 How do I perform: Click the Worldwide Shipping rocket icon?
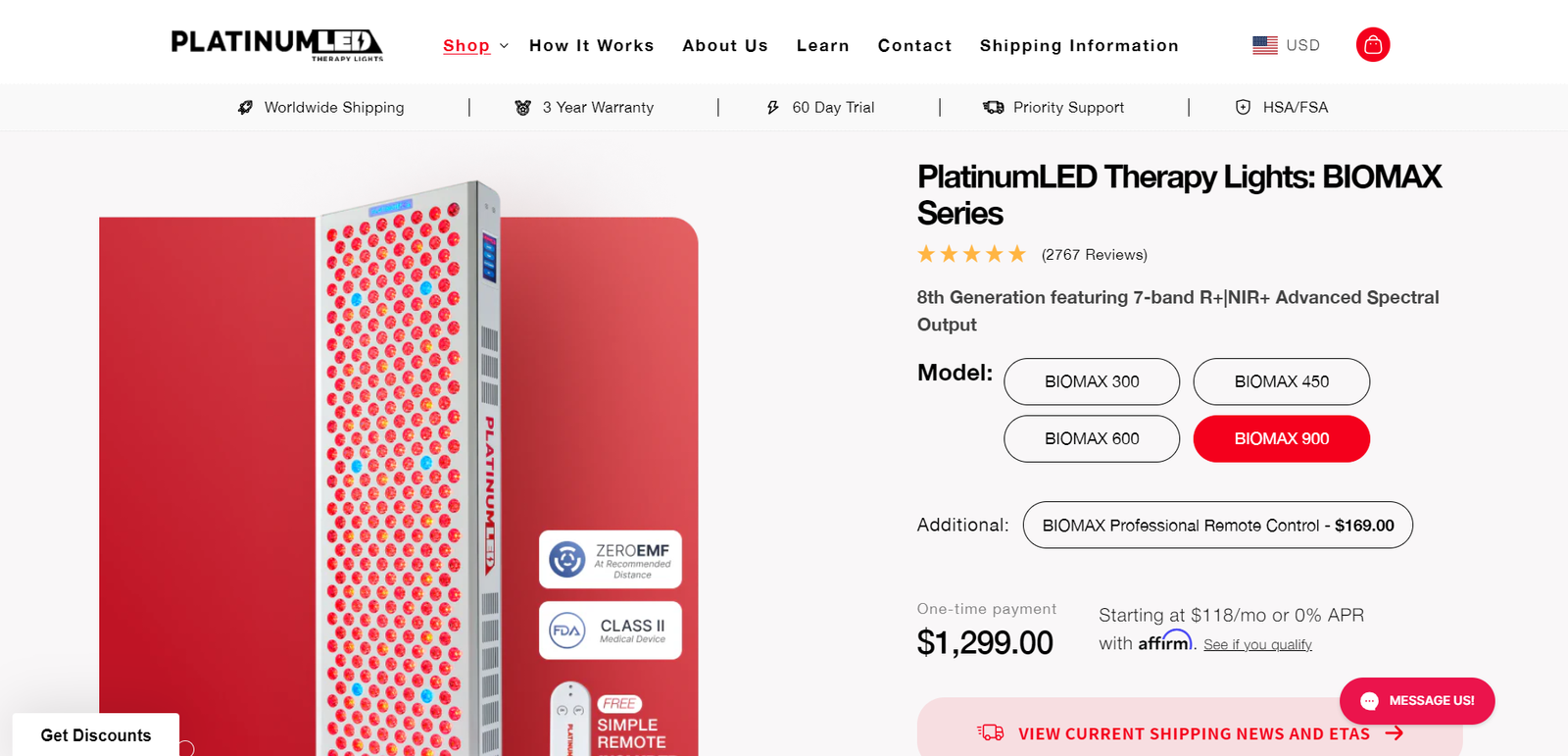point(243,107)
